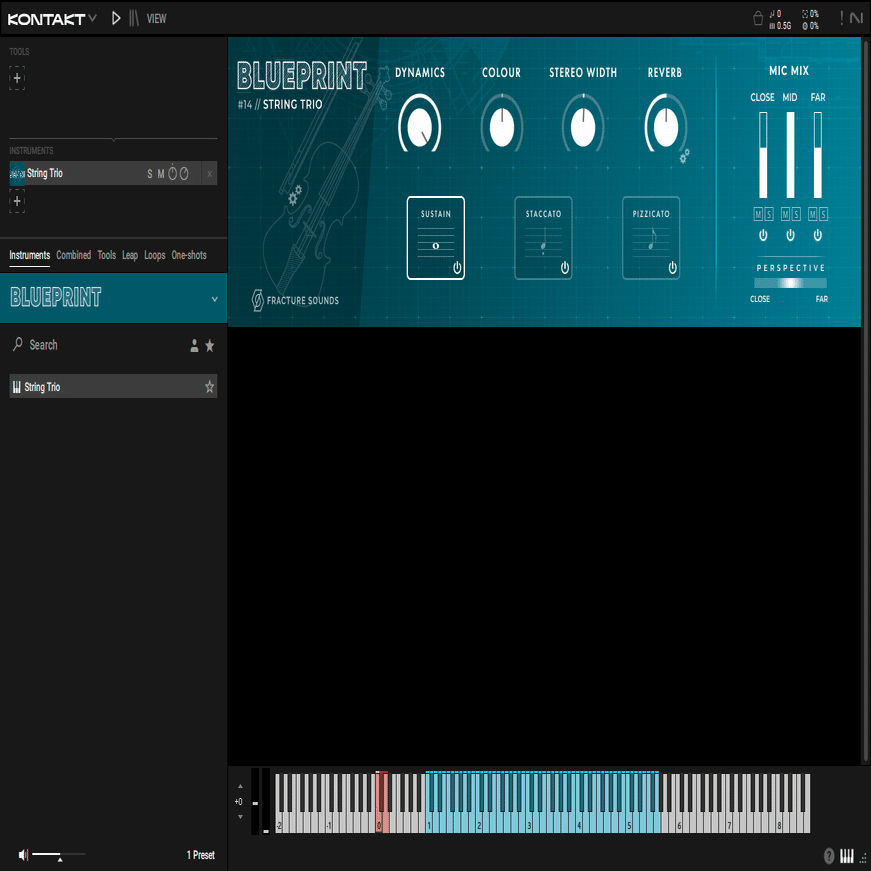Click the Native Instruments NI logo

point(856,18)
